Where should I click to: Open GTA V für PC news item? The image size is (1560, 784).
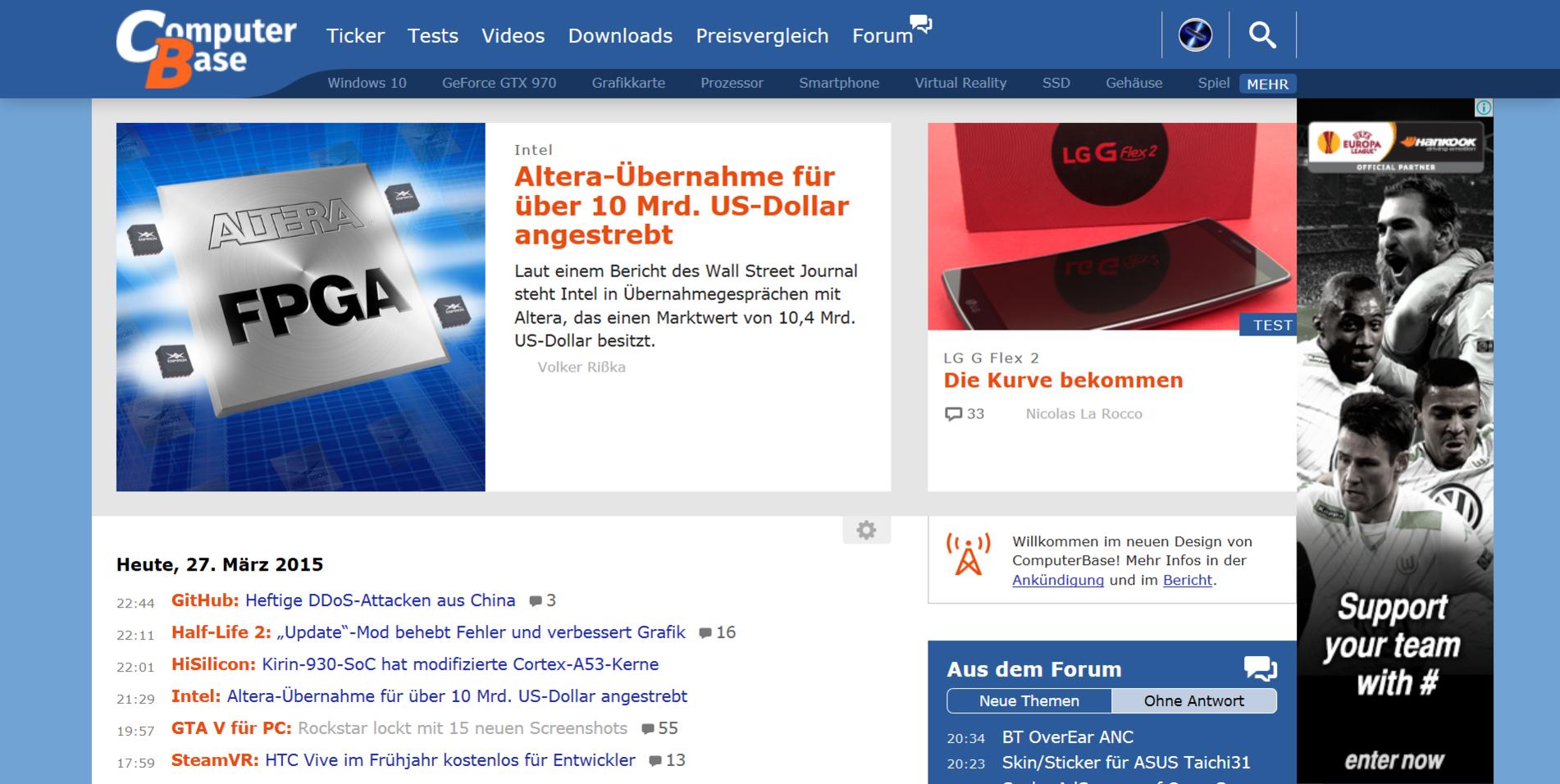(x=399, y=728)
